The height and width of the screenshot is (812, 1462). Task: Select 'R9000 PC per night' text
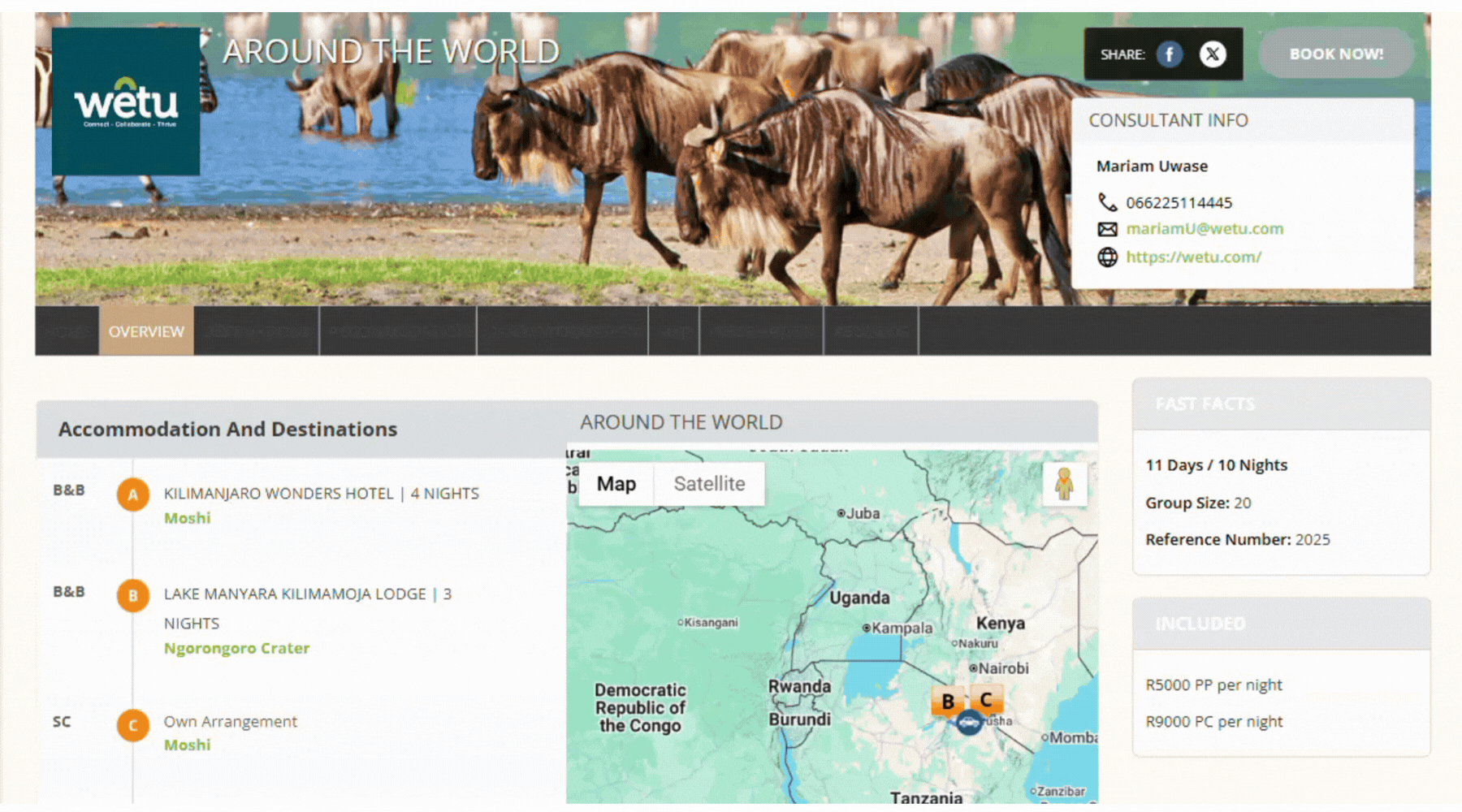1213,721
